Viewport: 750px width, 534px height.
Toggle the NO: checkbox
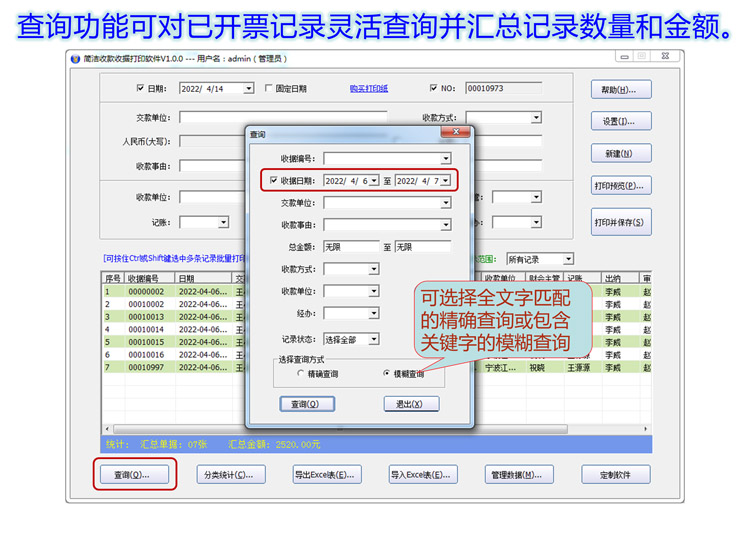433,88
